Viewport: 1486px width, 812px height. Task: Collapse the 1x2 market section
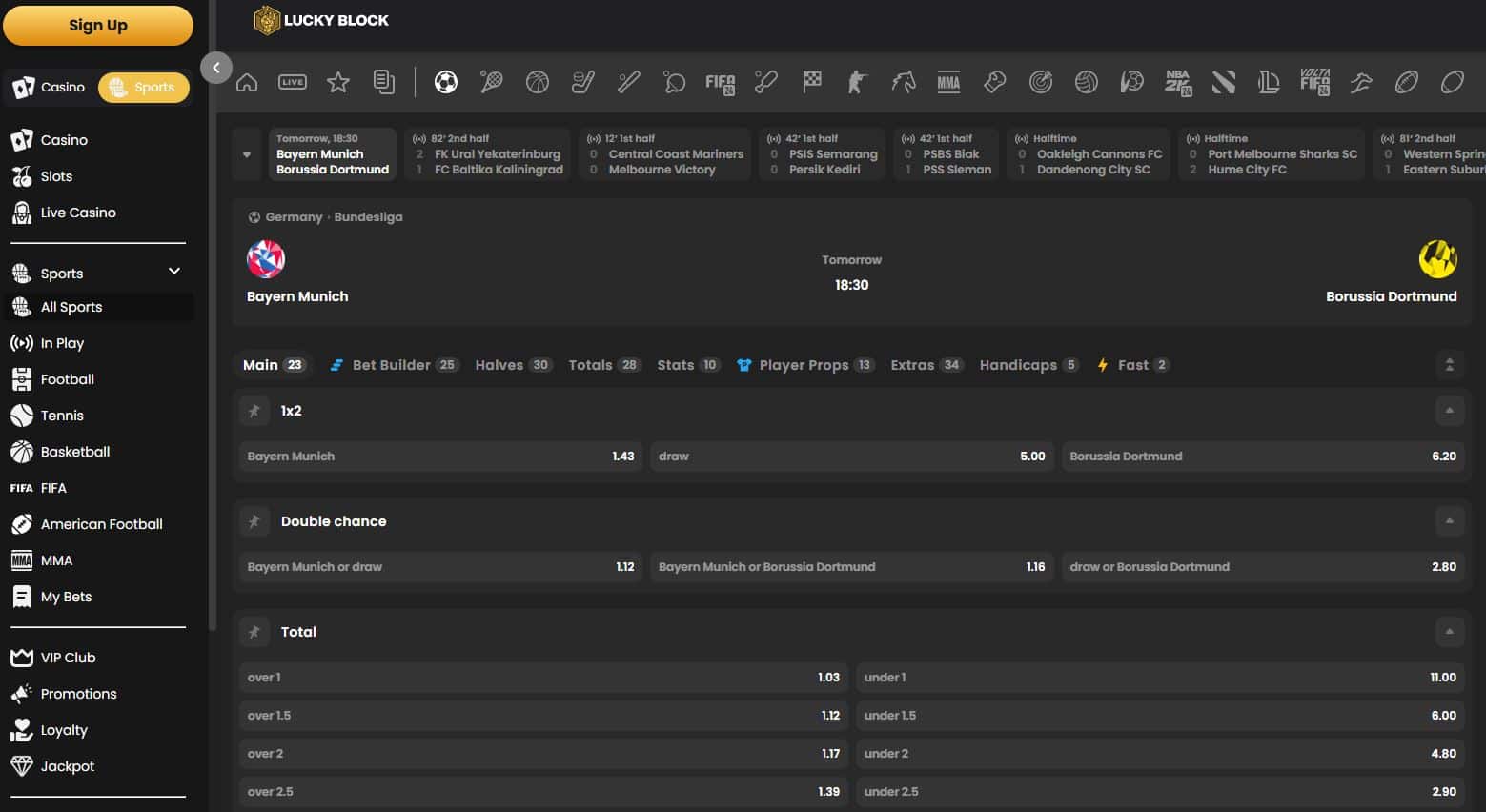1450,411
